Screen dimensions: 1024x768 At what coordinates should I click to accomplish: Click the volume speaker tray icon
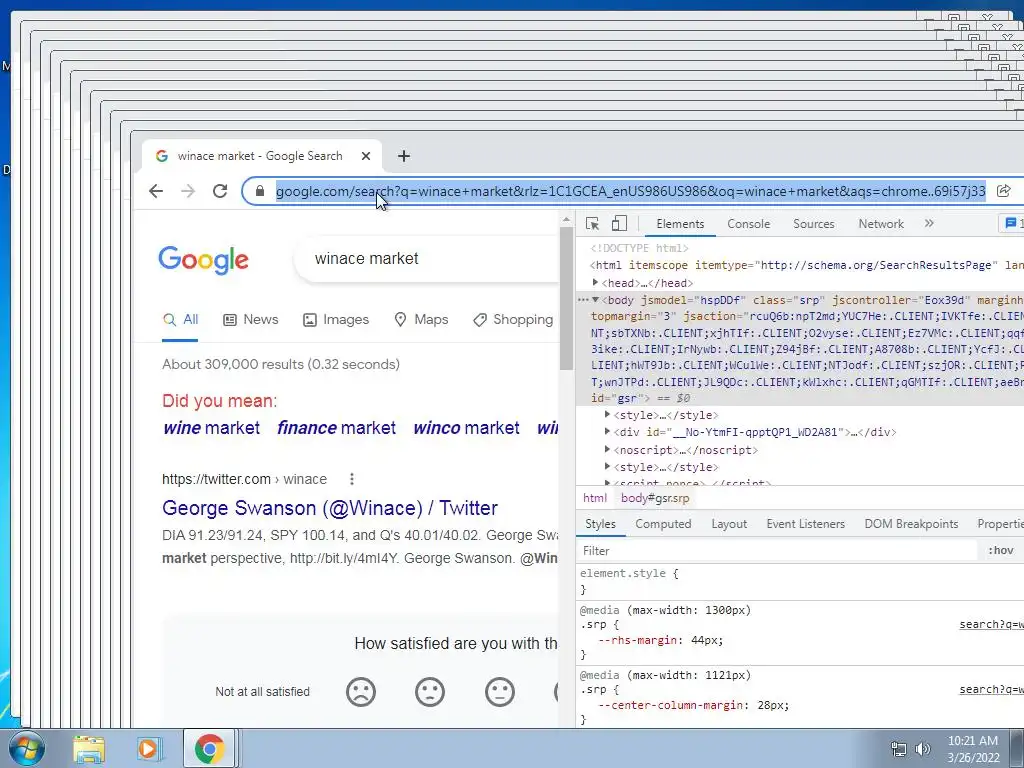click(x=922, y=749)
